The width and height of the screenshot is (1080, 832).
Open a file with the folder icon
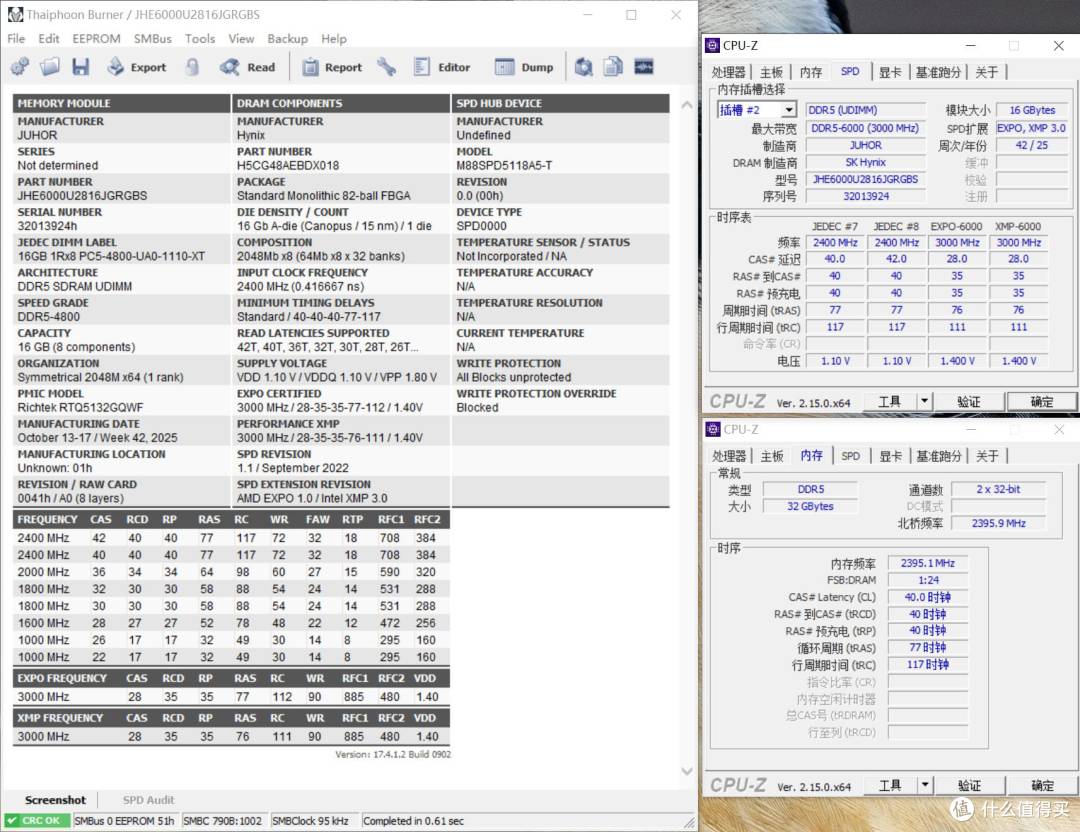[x=50, y=67]
